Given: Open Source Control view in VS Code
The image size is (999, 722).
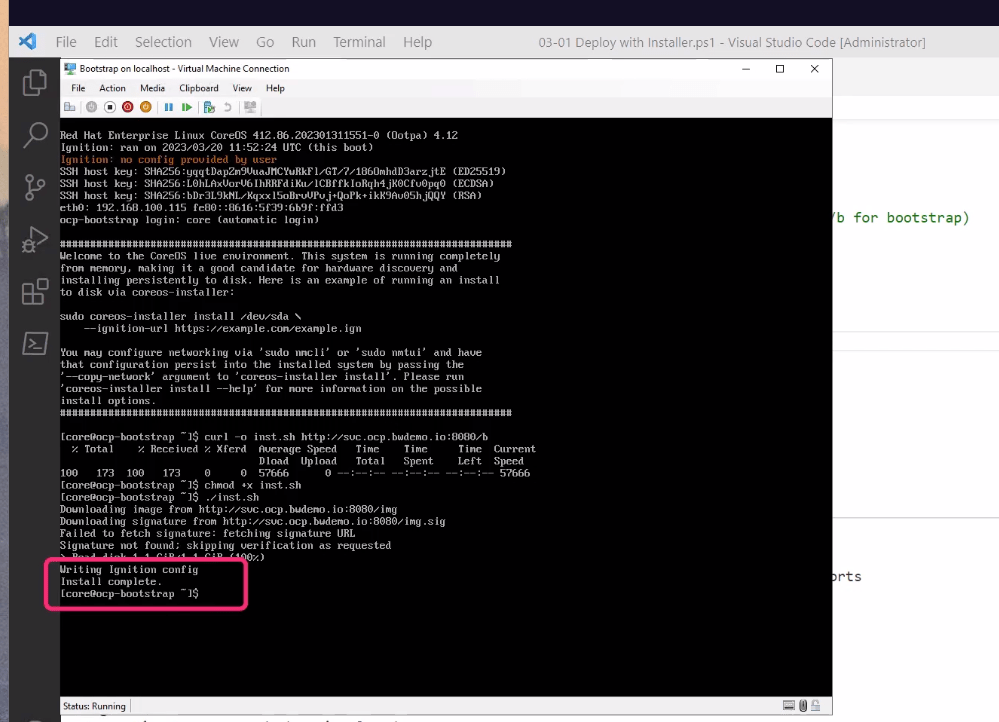Looking at the screenshot, I should [x=35, y=187].
